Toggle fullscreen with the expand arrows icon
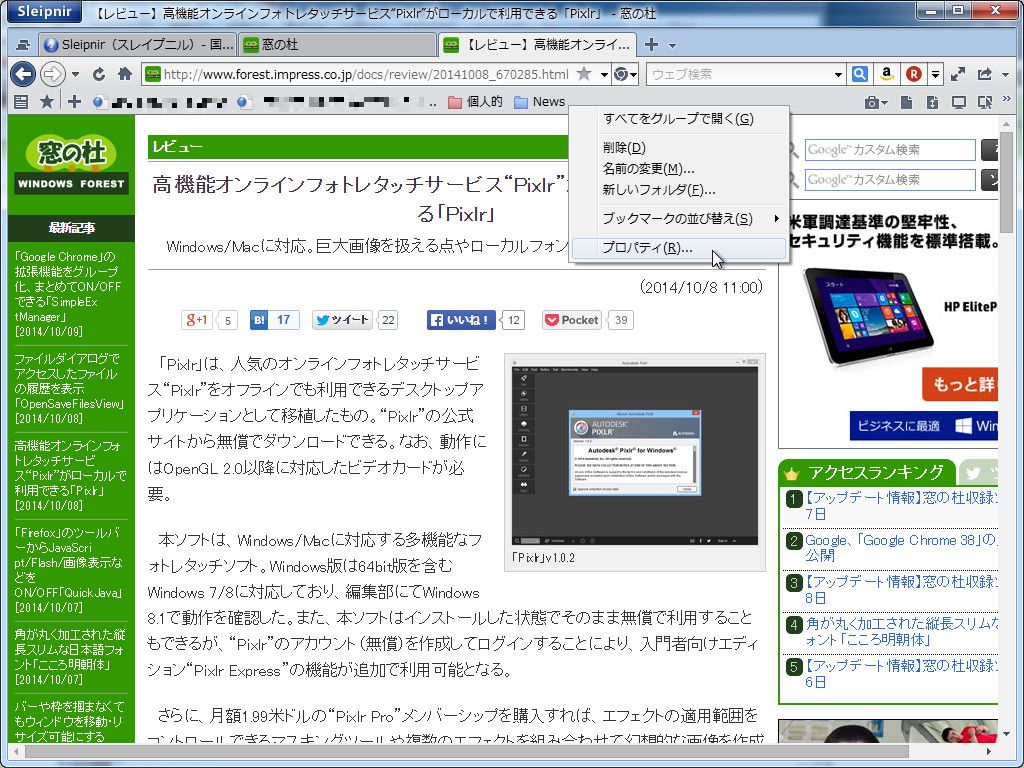 [957, 74]
